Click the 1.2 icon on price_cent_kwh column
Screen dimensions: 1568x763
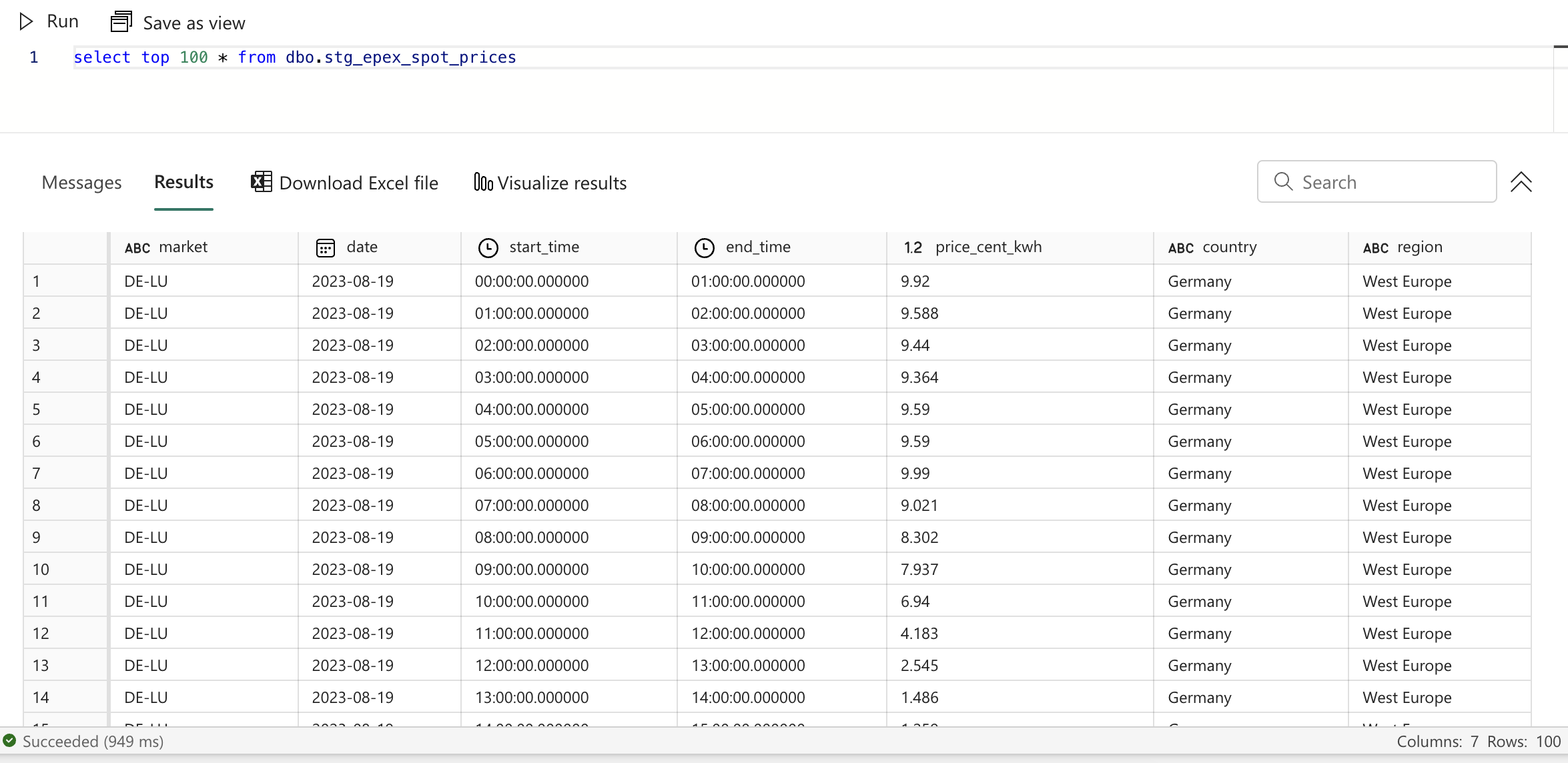click(913, 247)
